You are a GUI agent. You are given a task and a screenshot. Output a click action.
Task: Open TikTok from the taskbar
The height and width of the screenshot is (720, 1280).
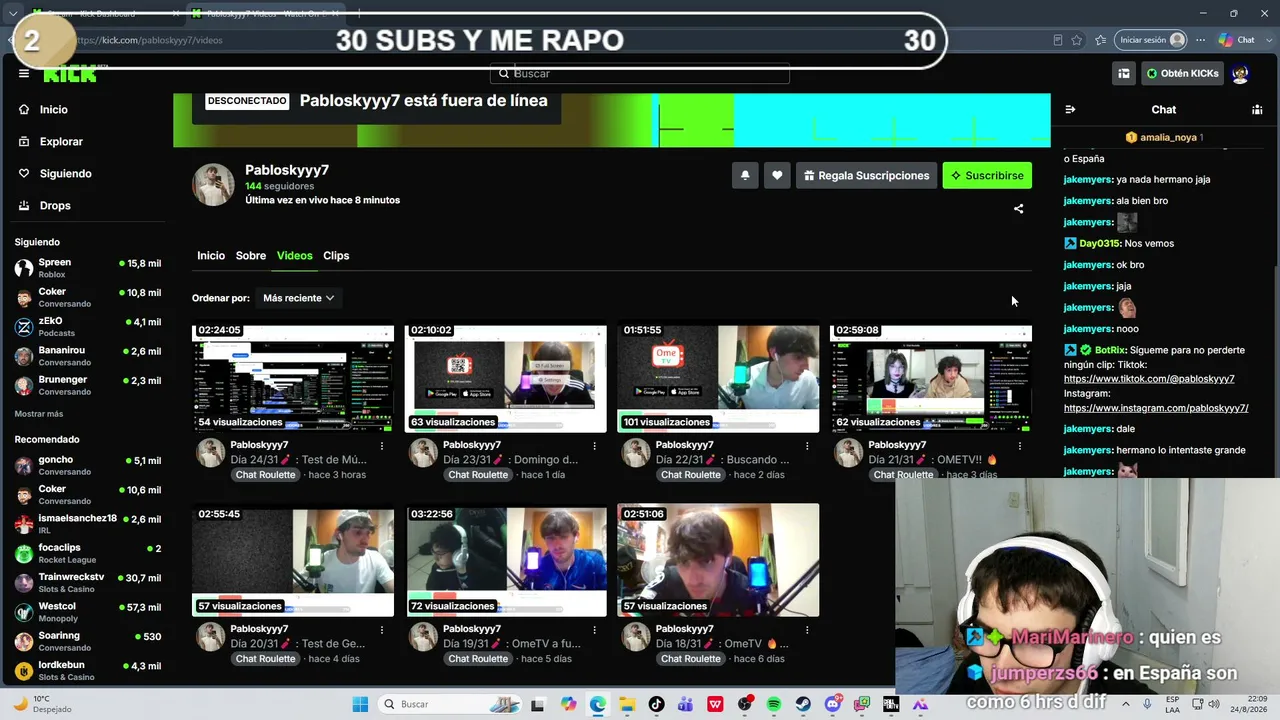click(656, 704)
